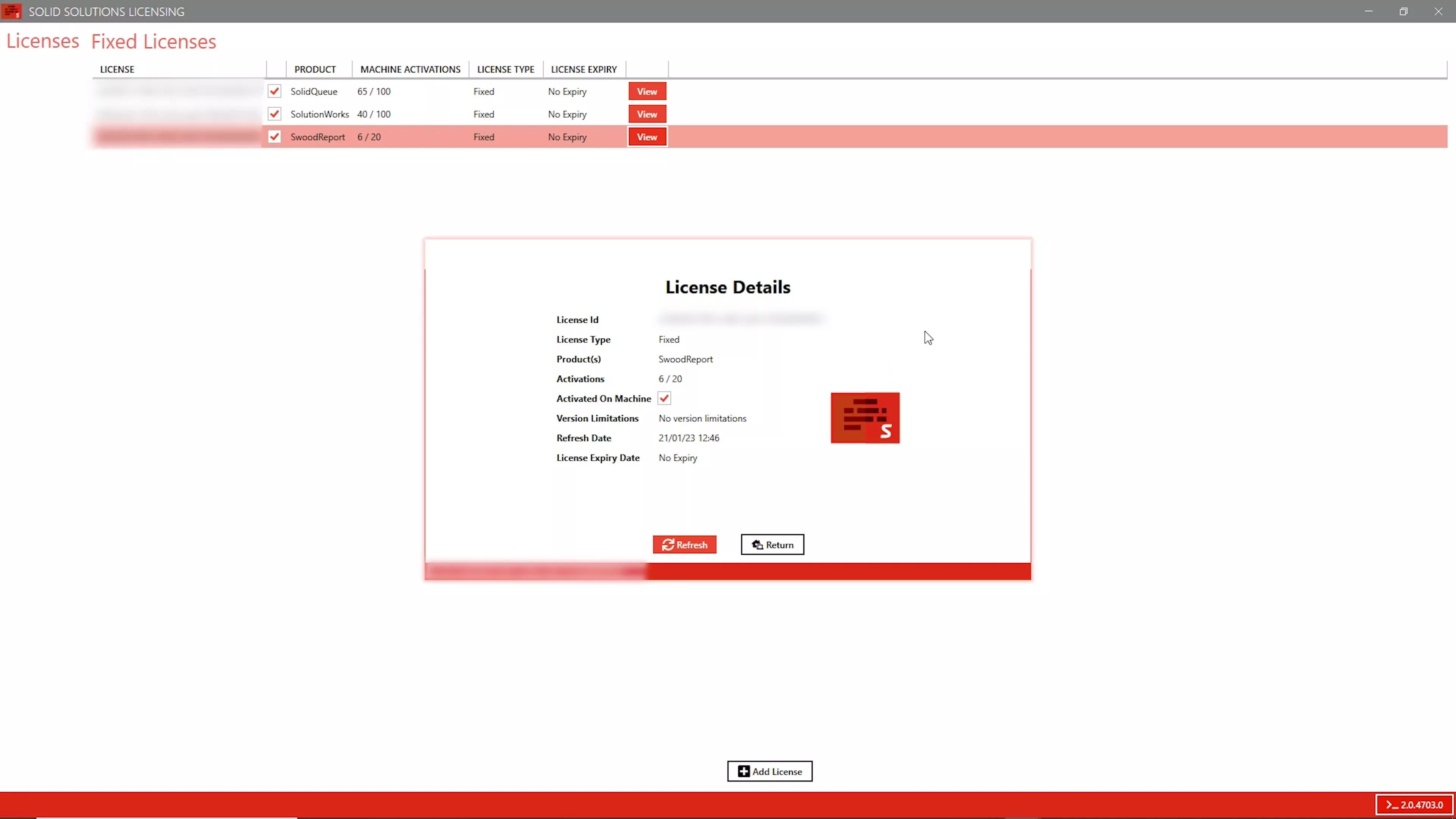The height and width of the screenshot is (819, 1456).
Task: Click the Solid Solutions app logo in title bar
Action: pyautogui.click(x=12, y=11)
